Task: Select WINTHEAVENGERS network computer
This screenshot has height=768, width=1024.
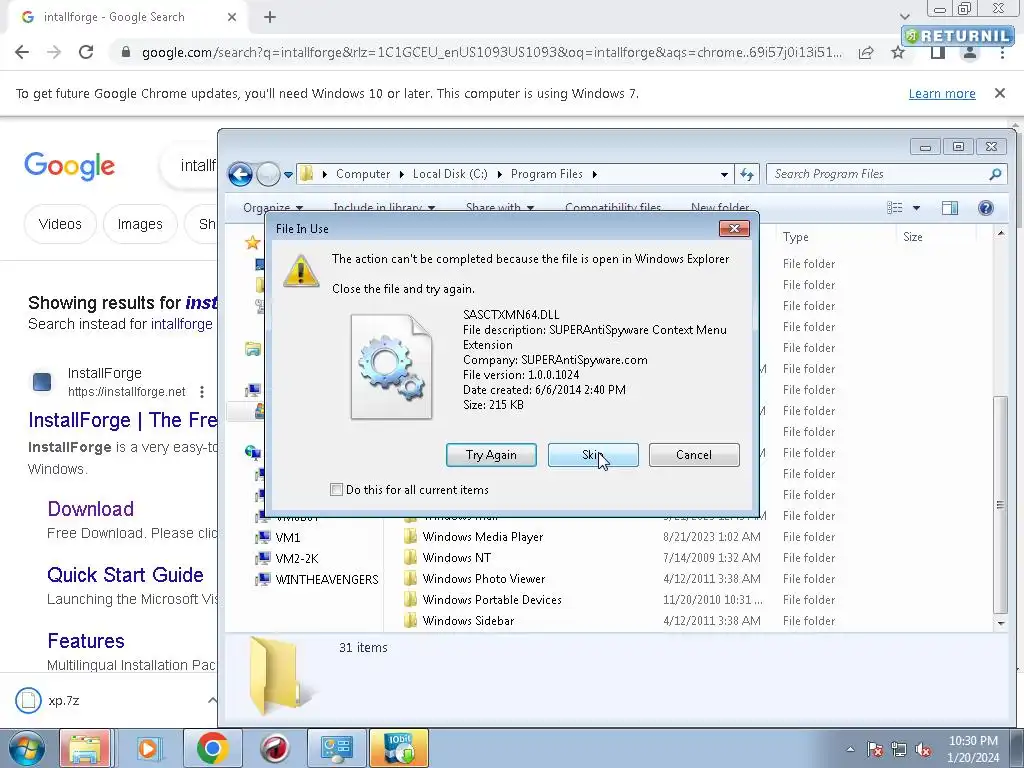Action: click(x=327, y=579)
